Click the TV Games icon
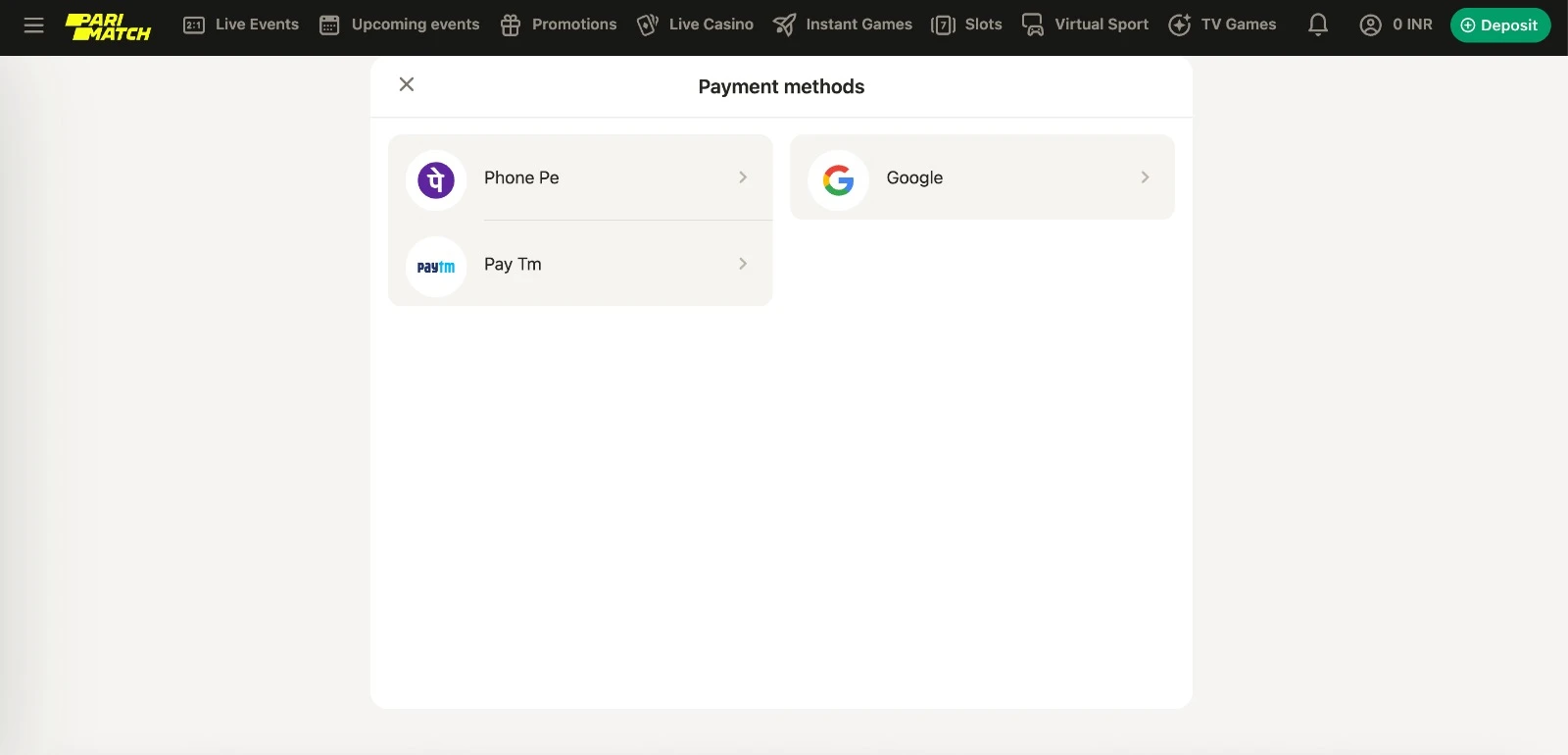 (x=1180, y=25)
